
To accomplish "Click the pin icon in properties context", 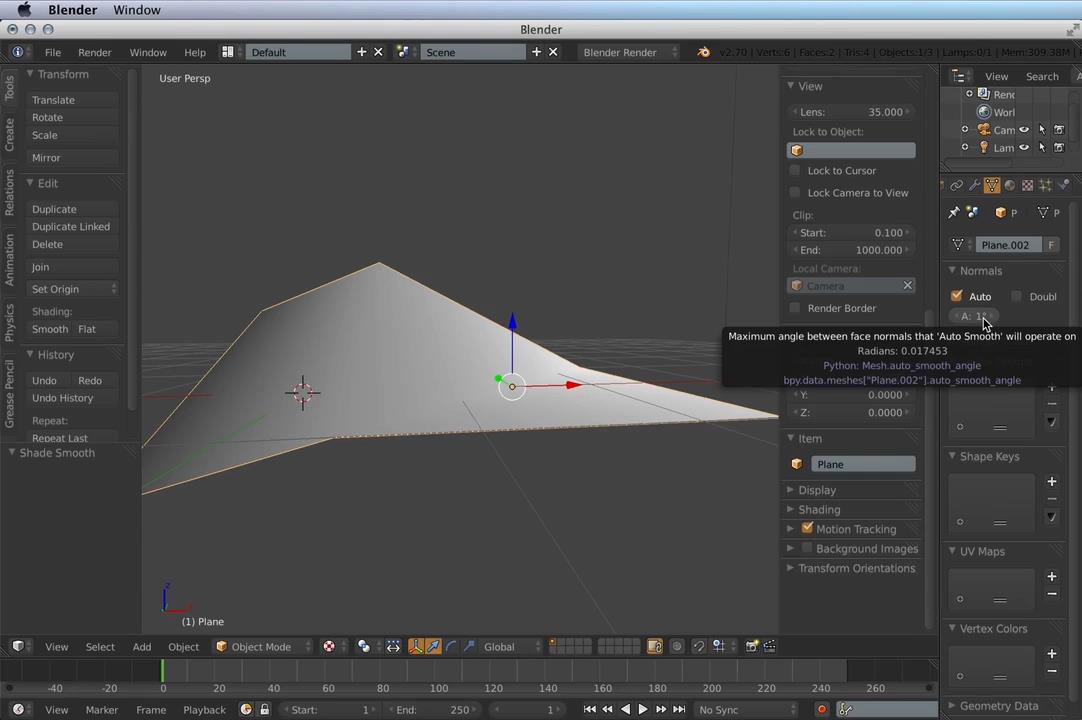I will click(954, 213).
